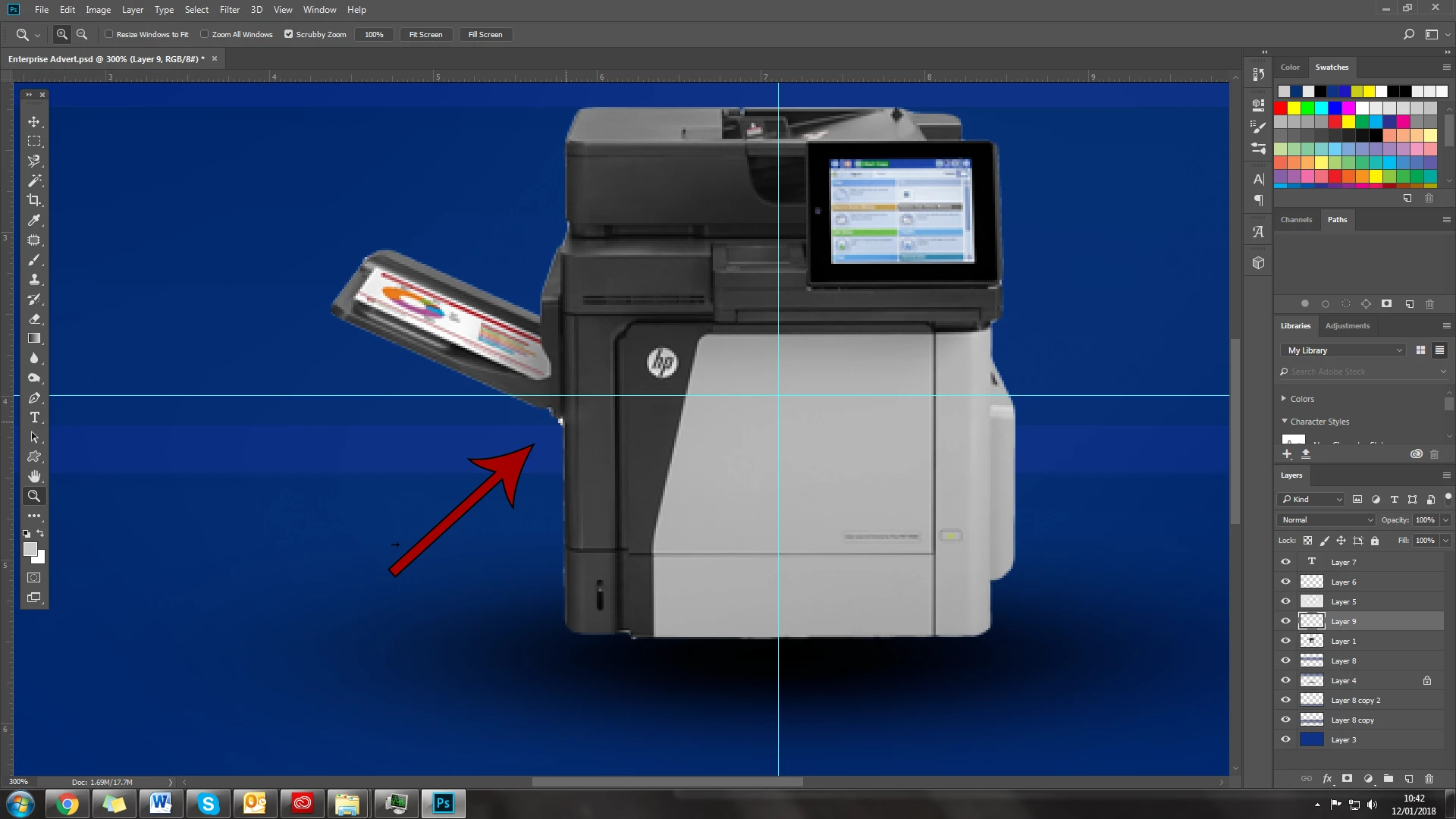Select the Hand tool
Screen dimensions: 1456x819
[34, 476]
